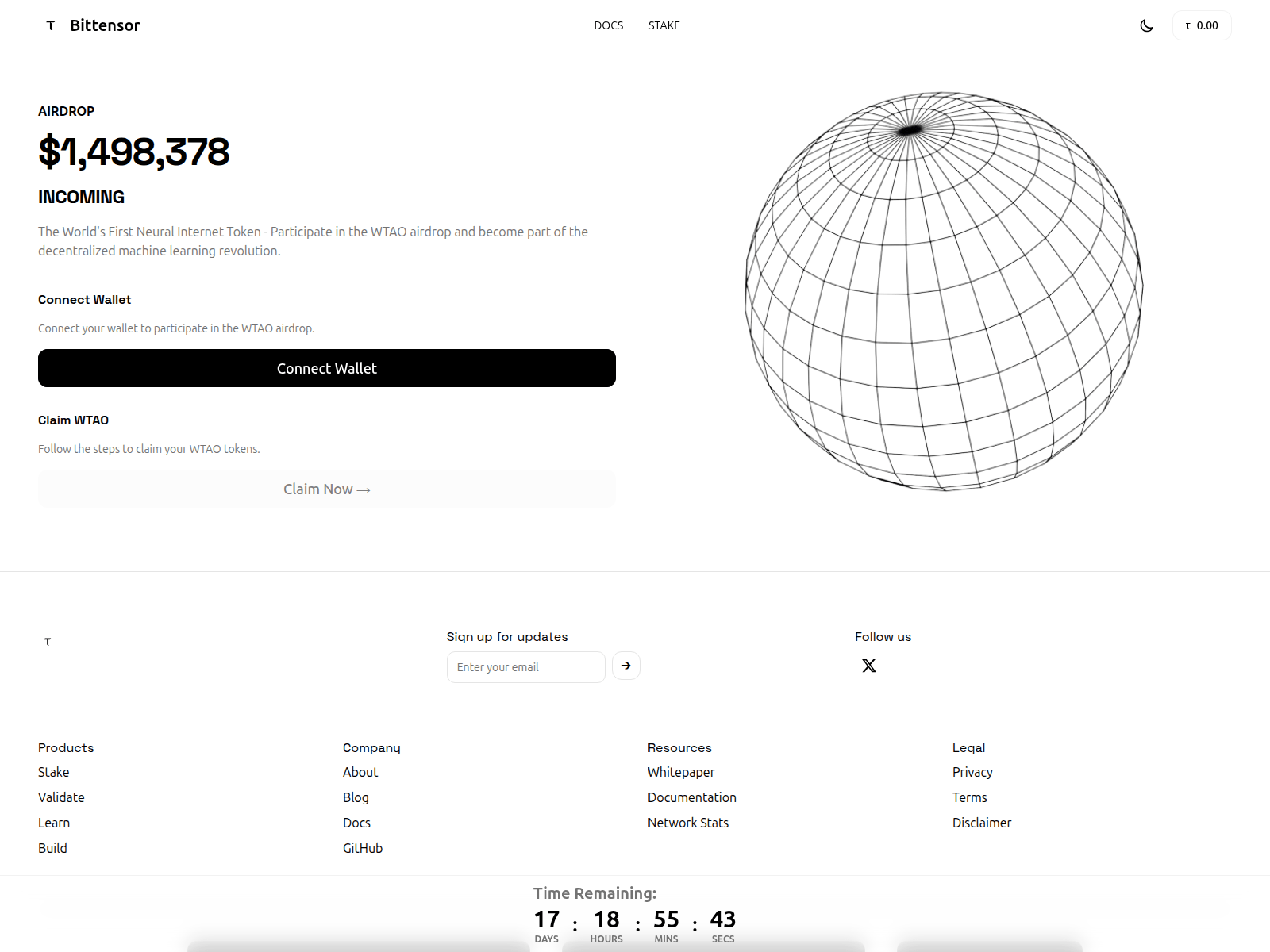Open the Validate footer link

pyautogui.click(x=61, y=797)
